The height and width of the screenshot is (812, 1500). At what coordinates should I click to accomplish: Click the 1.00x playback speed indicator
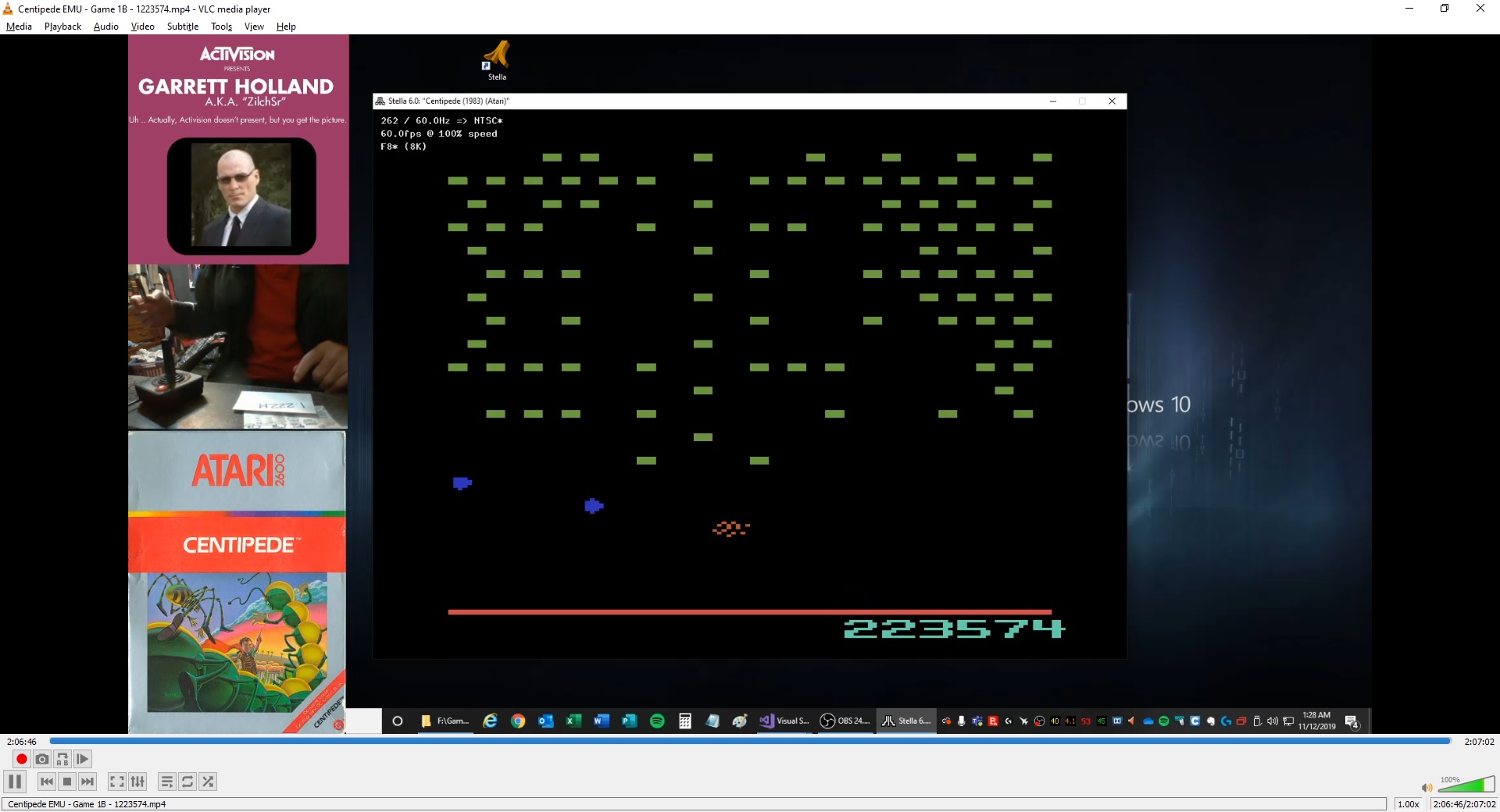click(x=1409, y=804)
